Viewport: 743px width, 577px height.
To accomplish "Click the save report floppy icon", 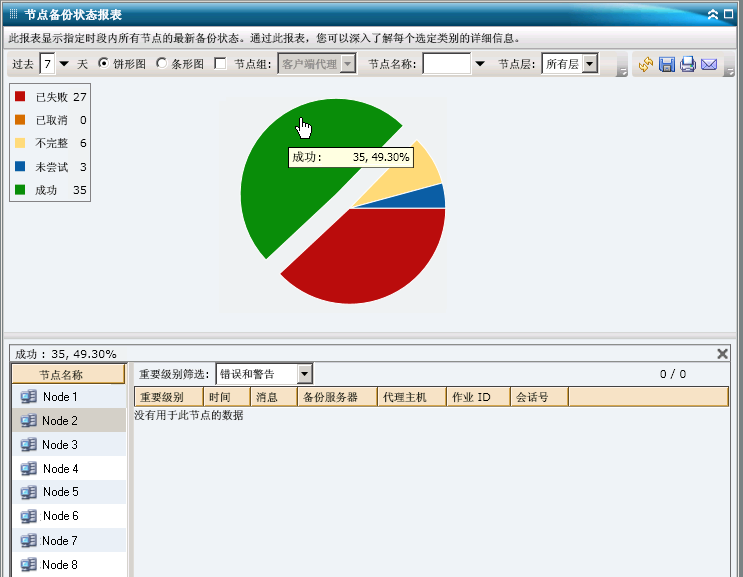I will click(667, 64).
